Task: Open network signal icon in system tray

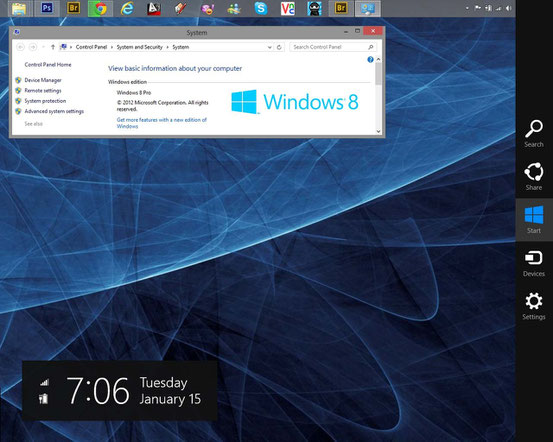Action: [498, 8]
